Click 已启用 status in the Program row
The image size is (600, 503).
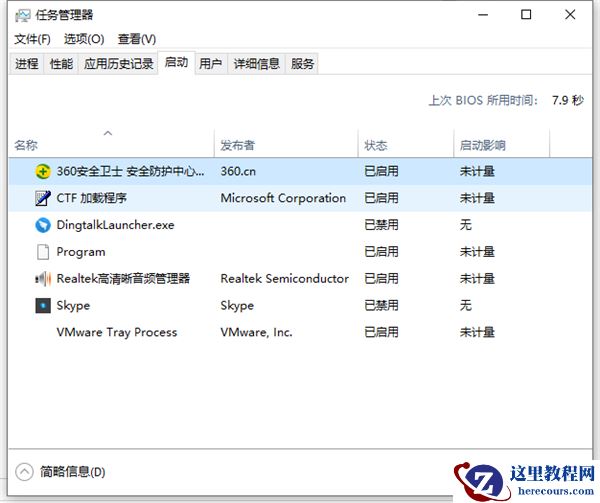pos(382,252)
